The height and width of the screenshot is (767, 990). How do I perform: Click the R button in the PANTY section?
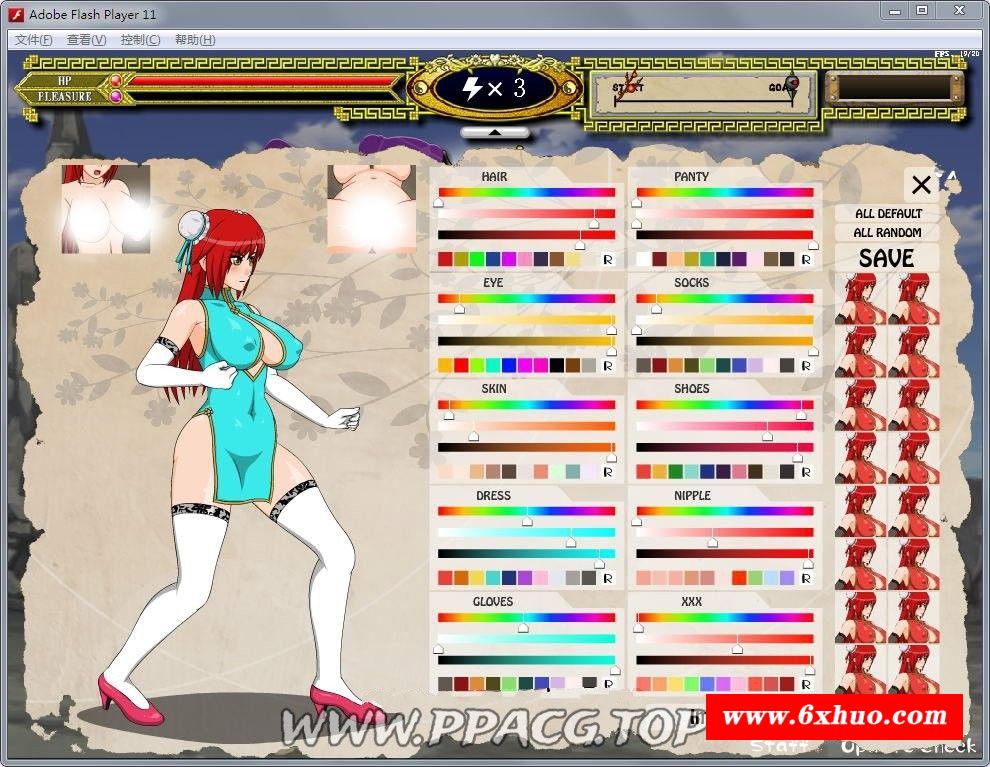806,259
